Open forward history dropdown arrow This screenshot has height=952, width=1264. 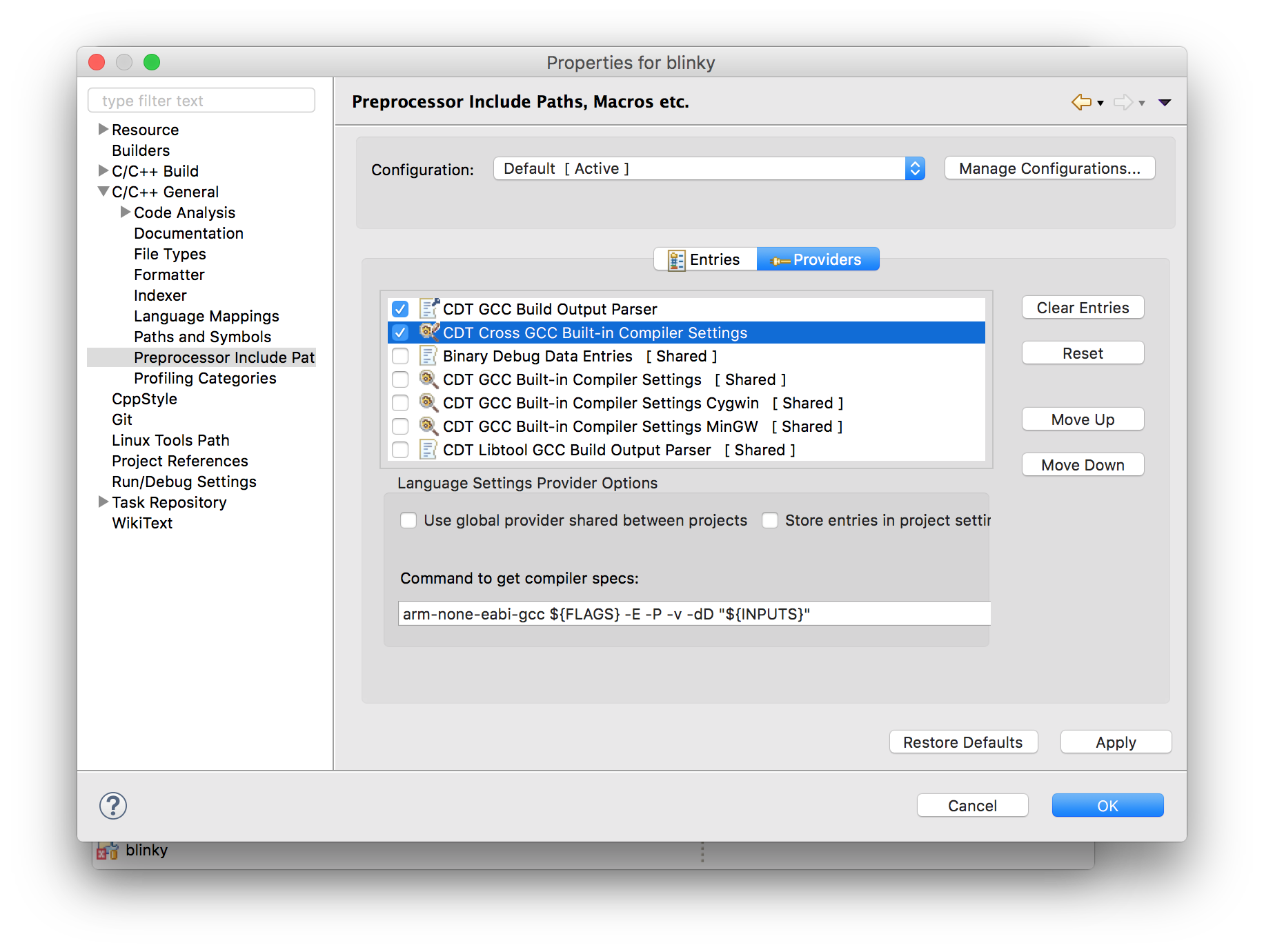click(x=1142, y=103)
